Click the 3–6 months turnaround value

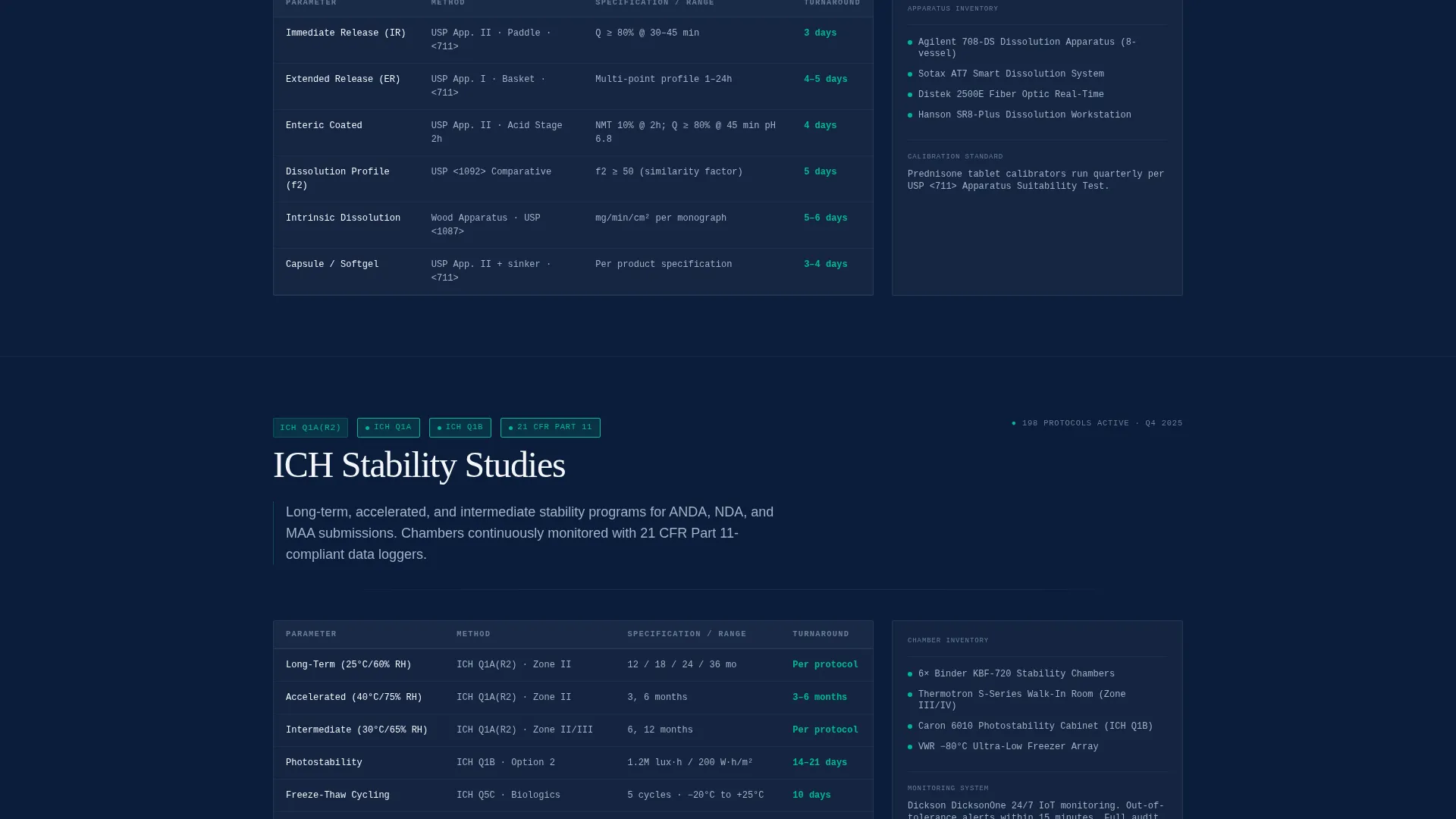pos(820,698)
